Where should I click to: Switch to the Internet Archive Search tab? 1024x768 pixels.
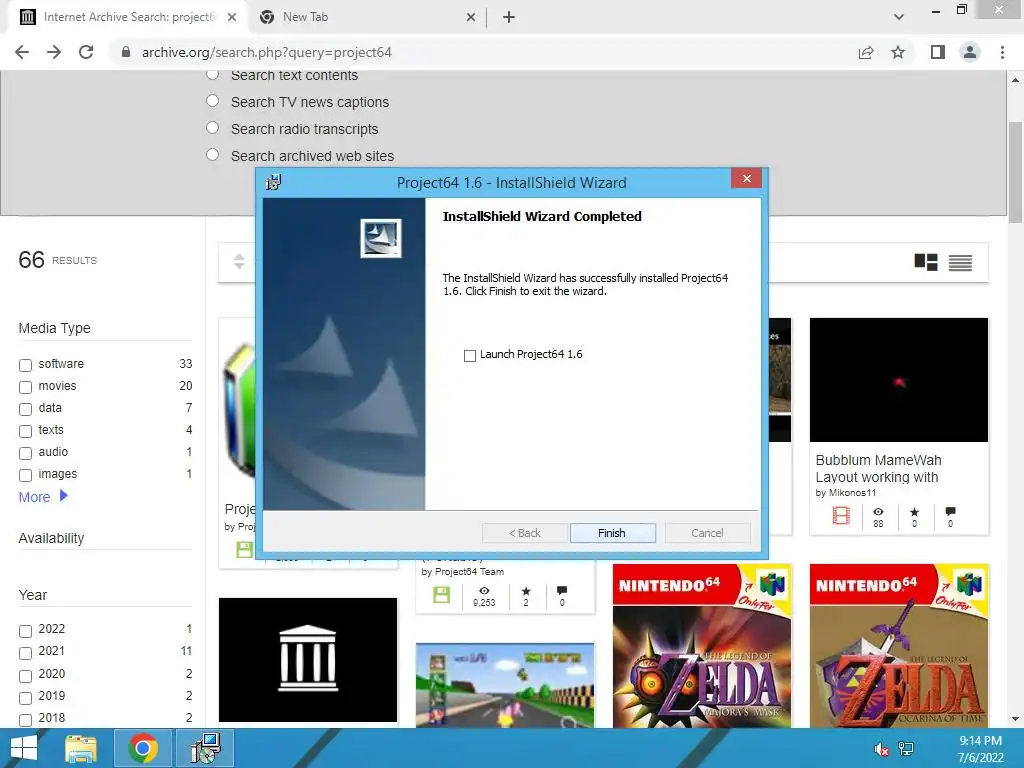128,17
